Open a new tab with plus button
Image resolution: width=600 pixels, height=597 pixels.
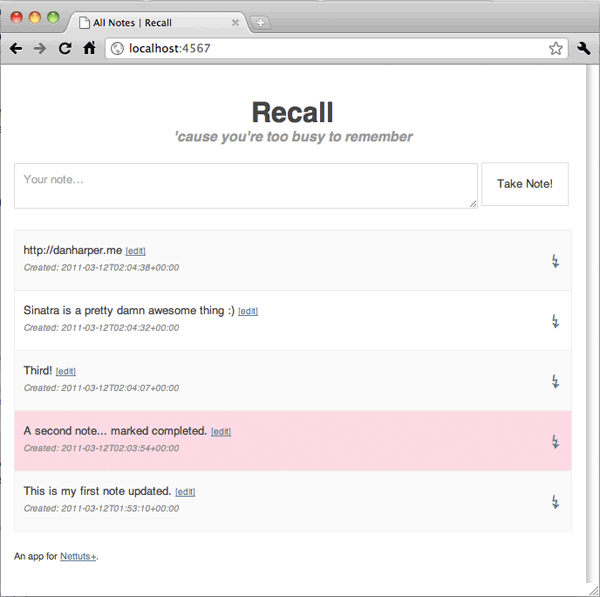pos(260,23)
